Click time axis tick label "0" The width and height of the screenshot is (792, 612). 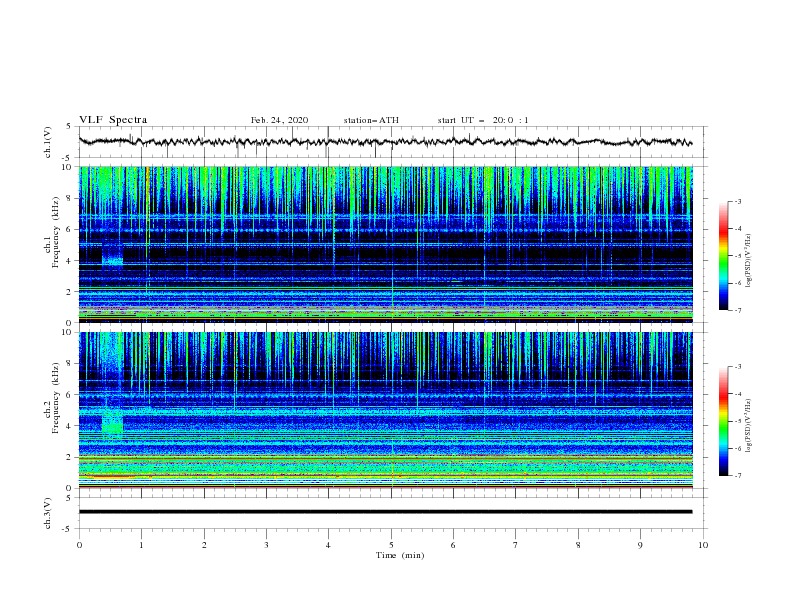tap(79, 545)
